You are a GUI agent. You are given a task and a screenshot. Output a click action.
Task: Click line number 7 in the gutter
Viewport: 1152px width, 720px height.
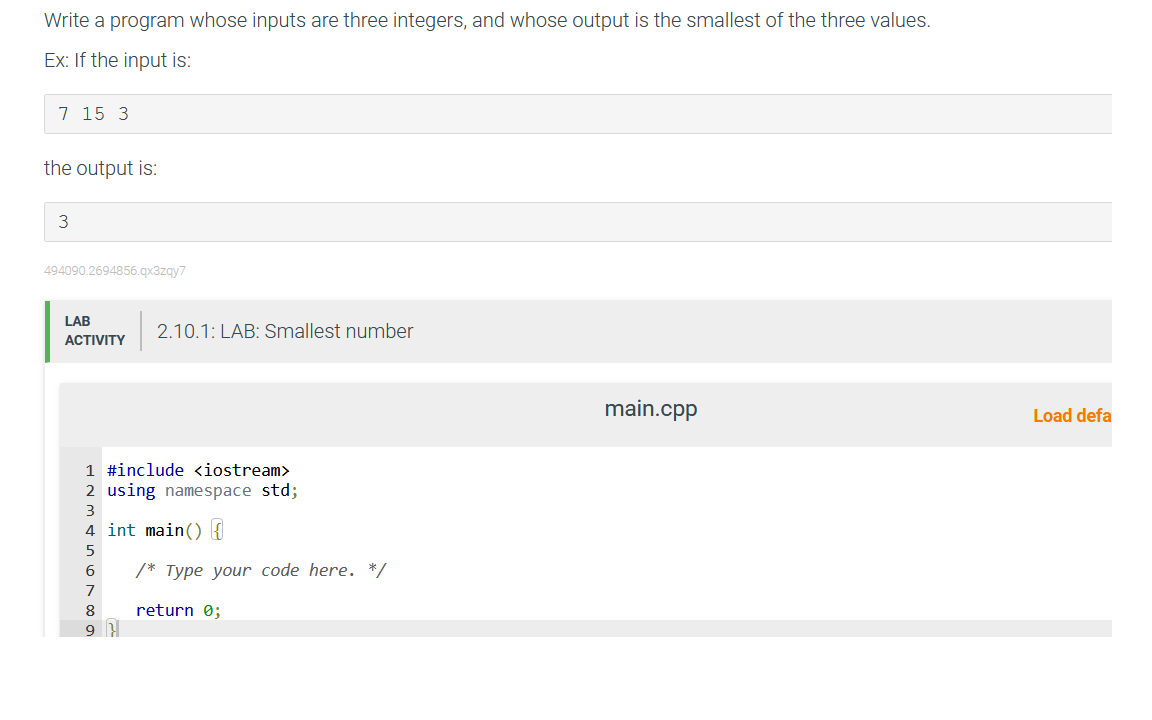[x=90, y=591]
